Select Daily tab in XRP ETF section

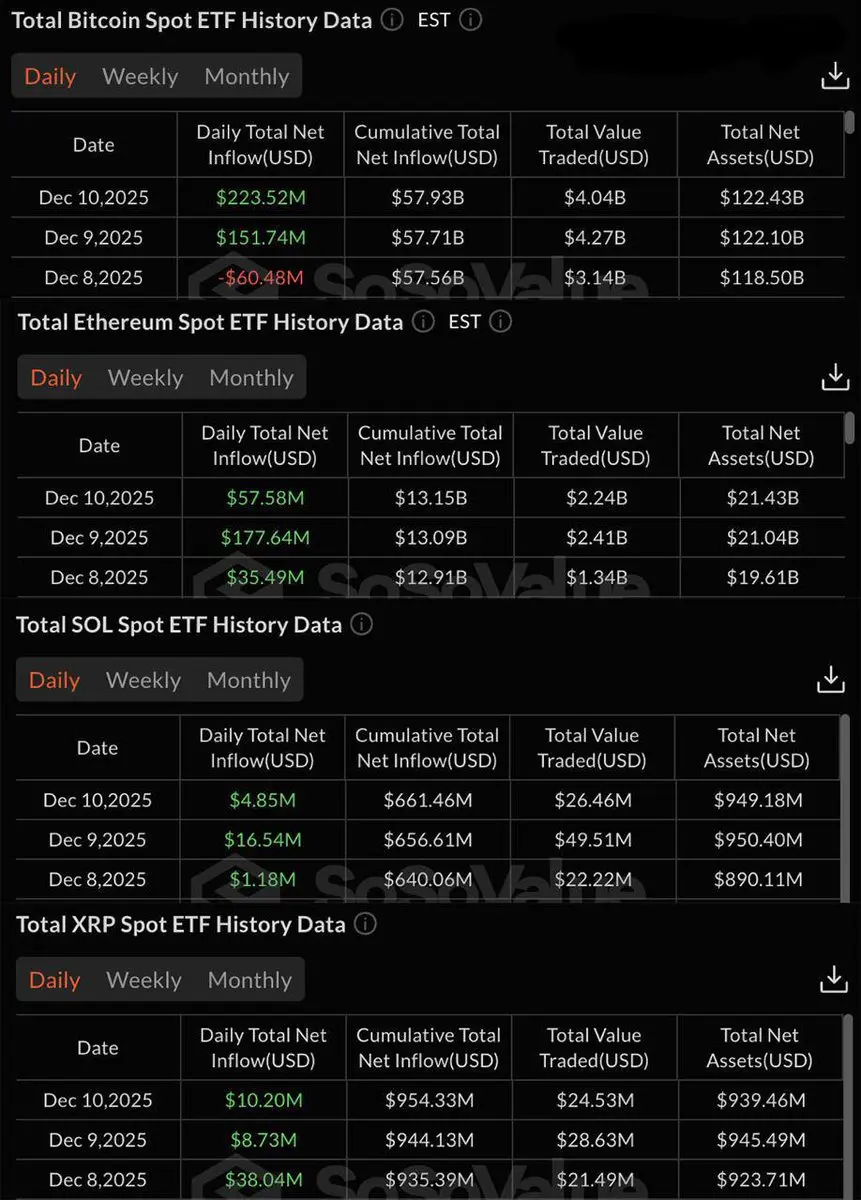(54, 981)
